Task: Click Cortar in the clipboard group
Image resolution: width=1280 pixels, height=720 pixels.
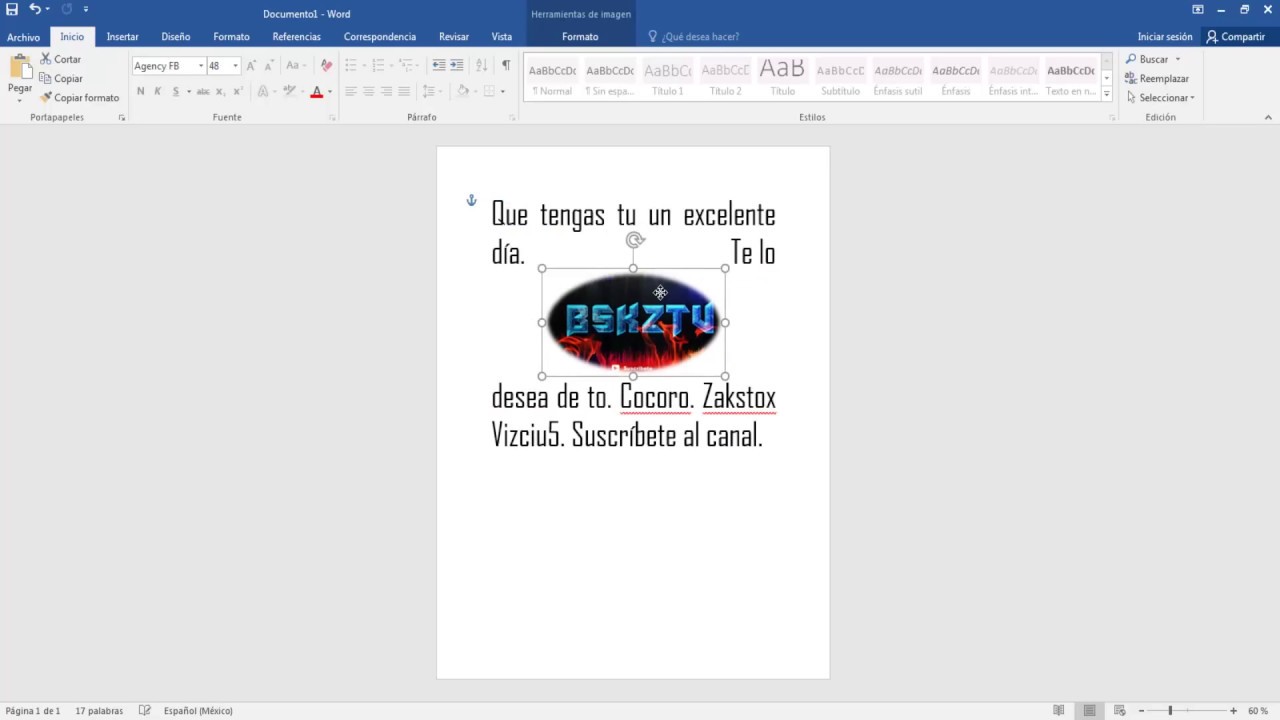Action: point(60,59)
